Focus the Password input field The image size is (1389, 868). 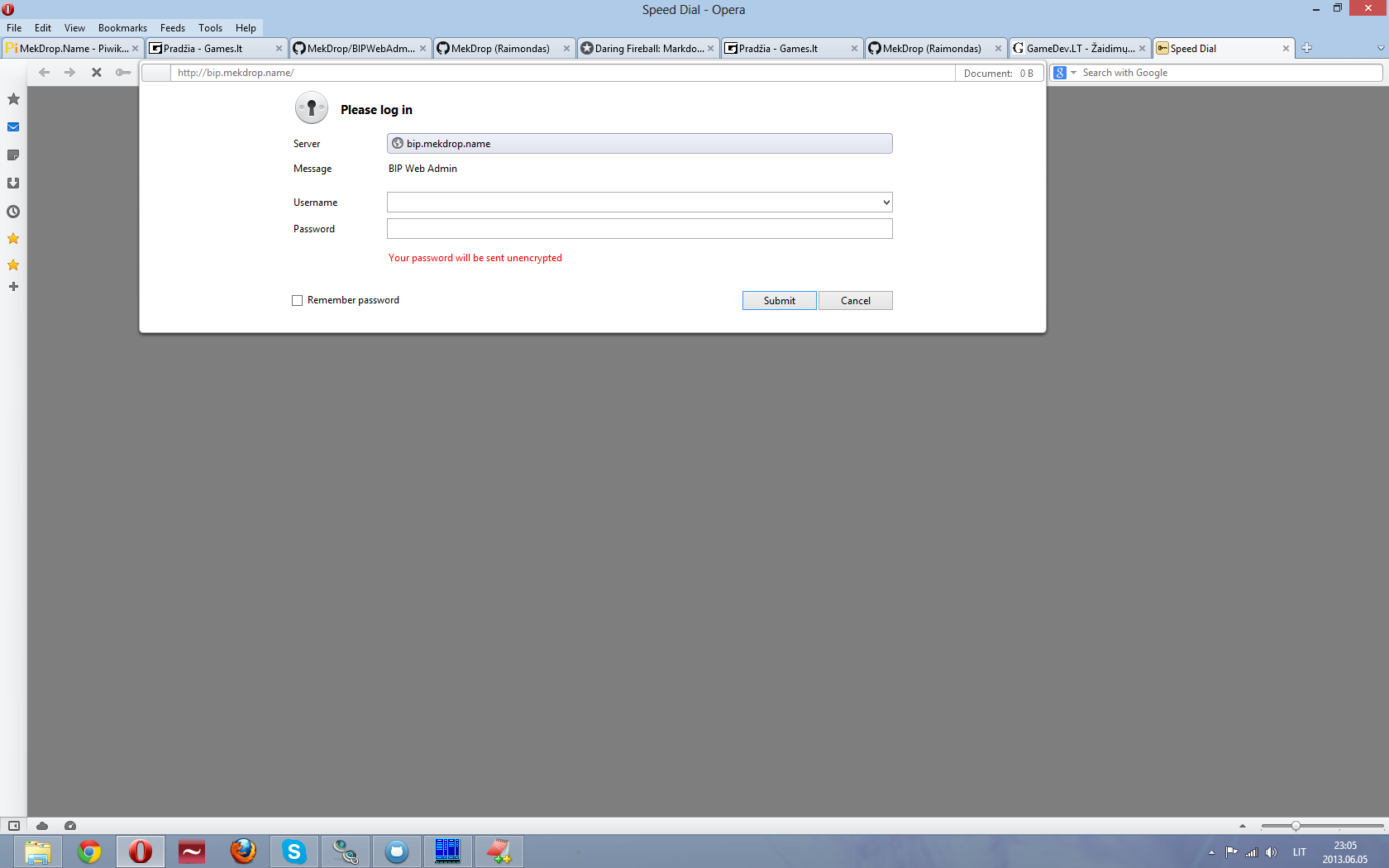(x=640, y=229)
